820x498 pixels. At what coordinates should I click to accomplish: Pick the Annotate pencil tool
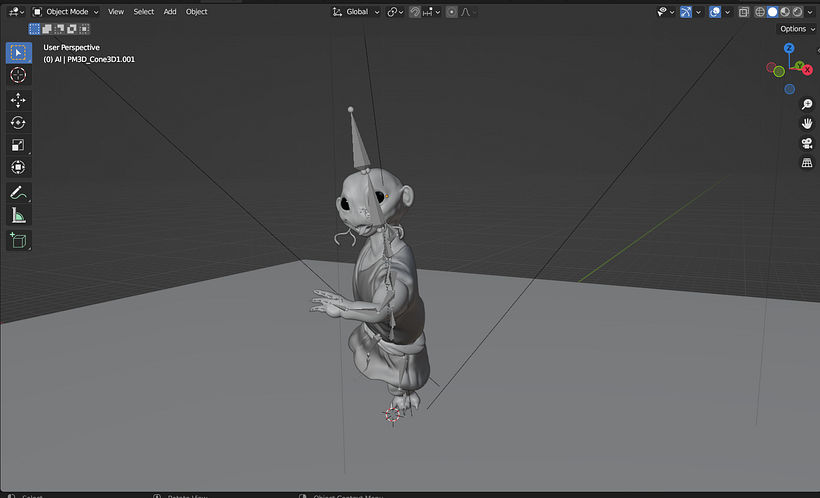pyautogui.click(x=18, y=192)
